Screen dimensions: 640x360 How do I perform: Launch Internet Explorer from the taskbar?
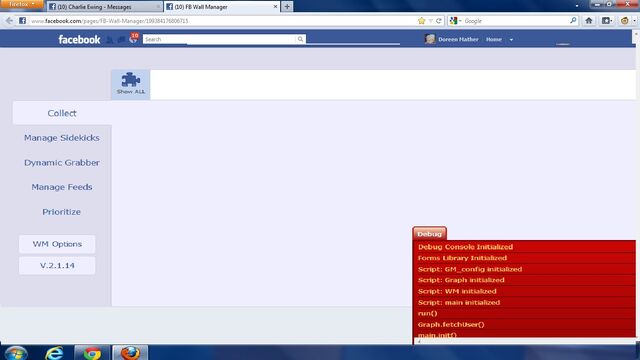tap(54, 353)
